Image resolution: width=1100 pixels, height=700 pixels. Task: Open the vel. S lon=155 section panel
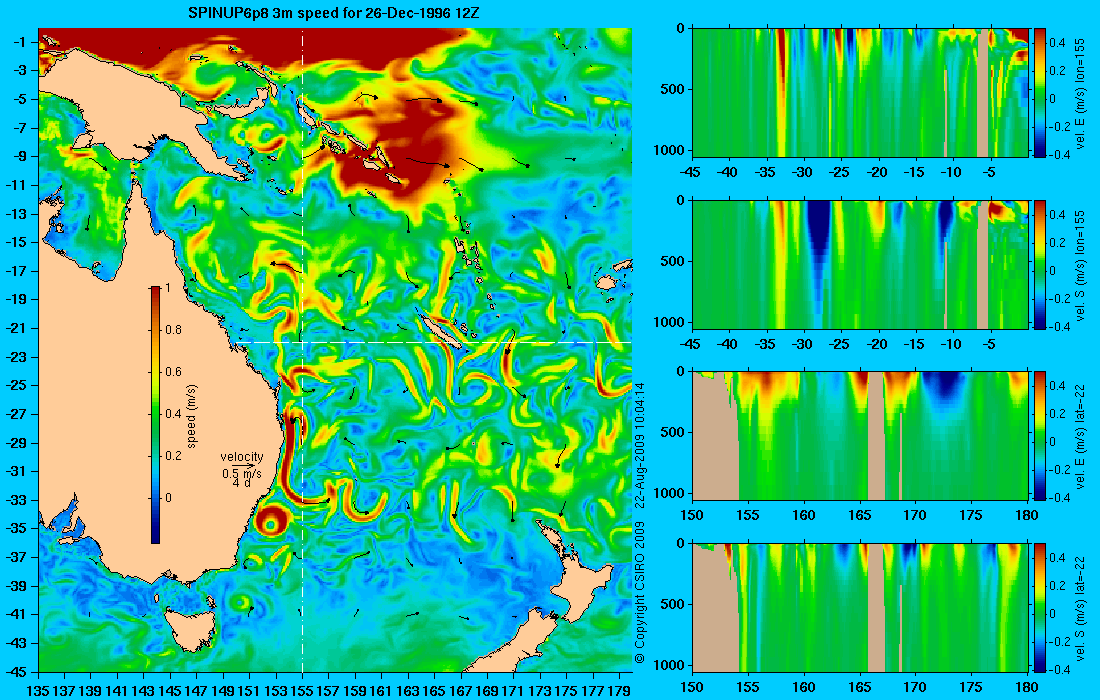(860, 264)
